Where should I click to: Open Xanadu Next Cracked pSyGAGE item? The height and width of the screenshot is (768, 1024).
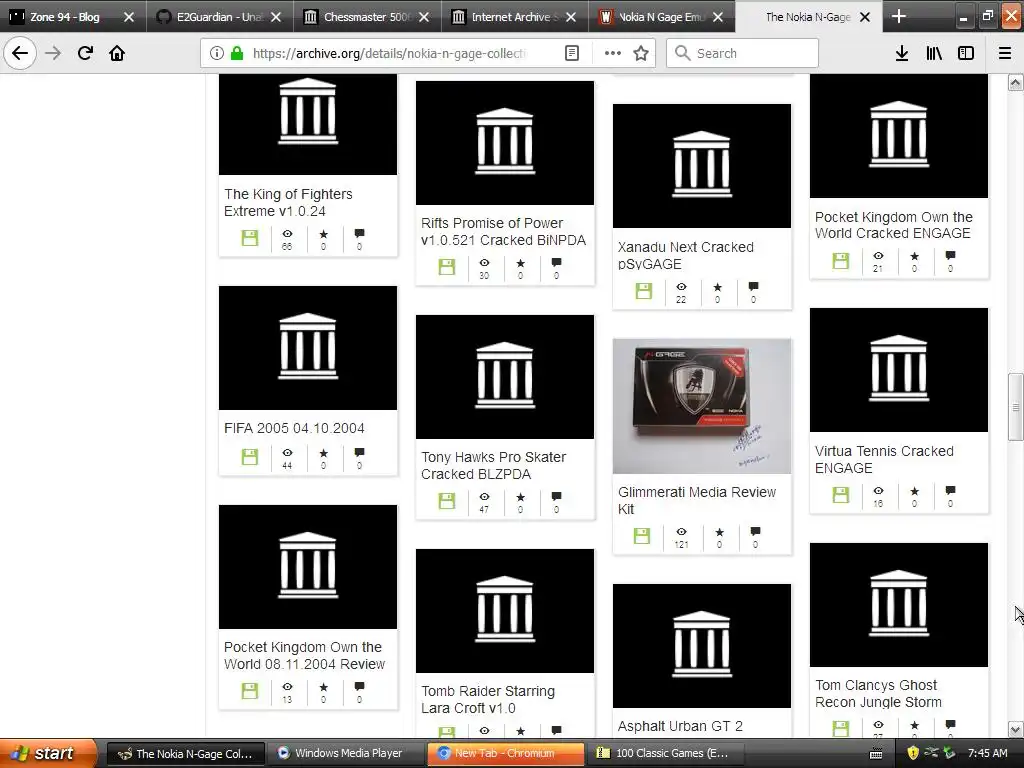tap(686, 255)
